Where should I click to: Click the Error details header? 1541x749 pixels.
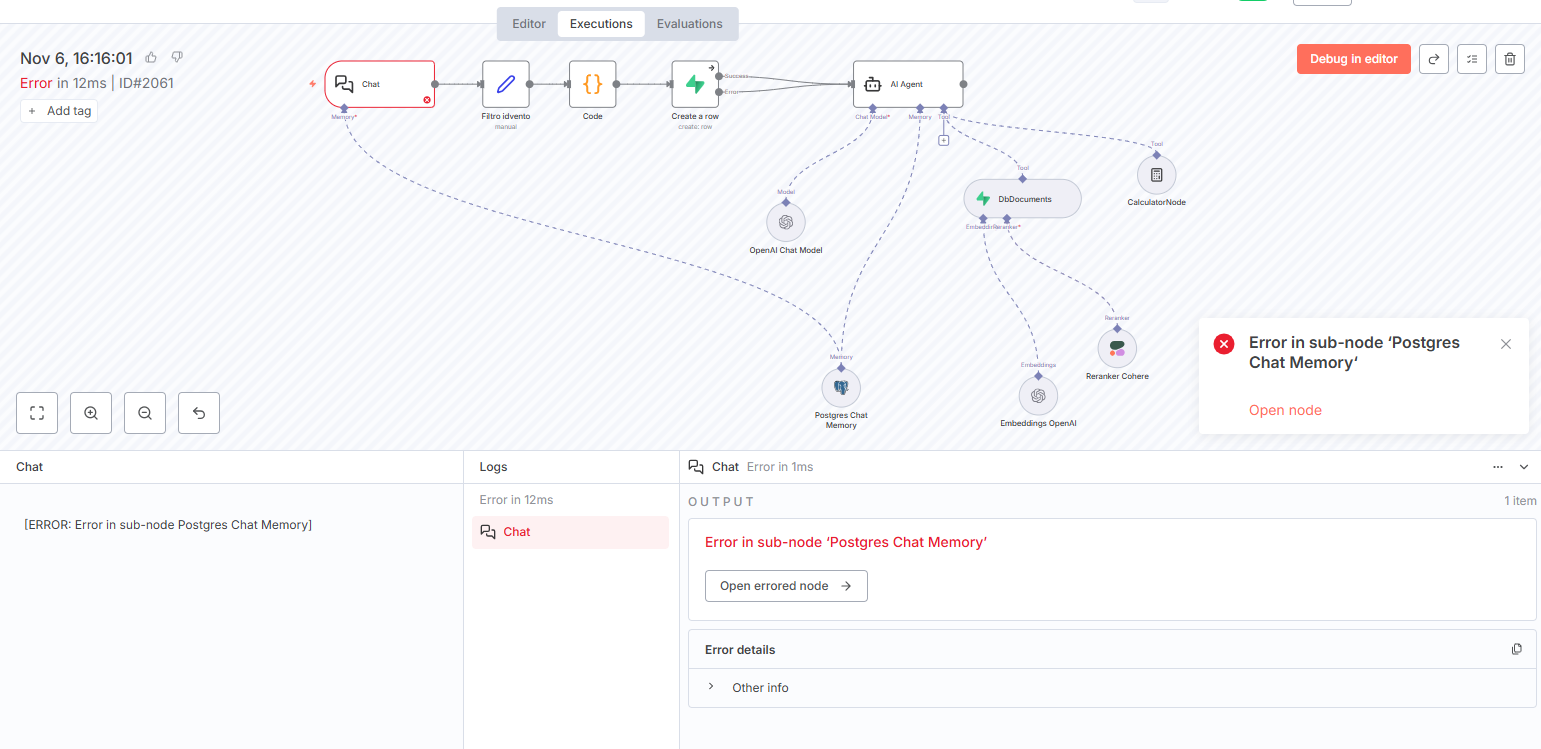[740, 650]
